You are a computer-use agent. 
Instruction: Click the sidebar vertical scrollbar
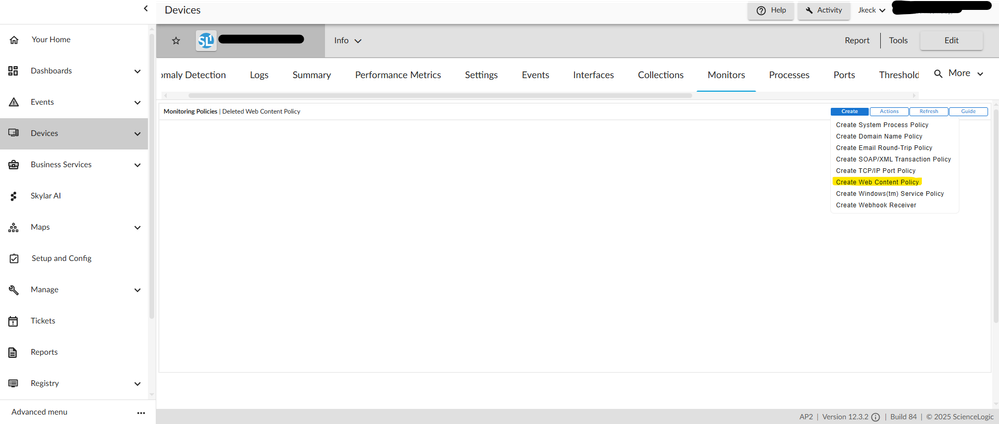151,175
